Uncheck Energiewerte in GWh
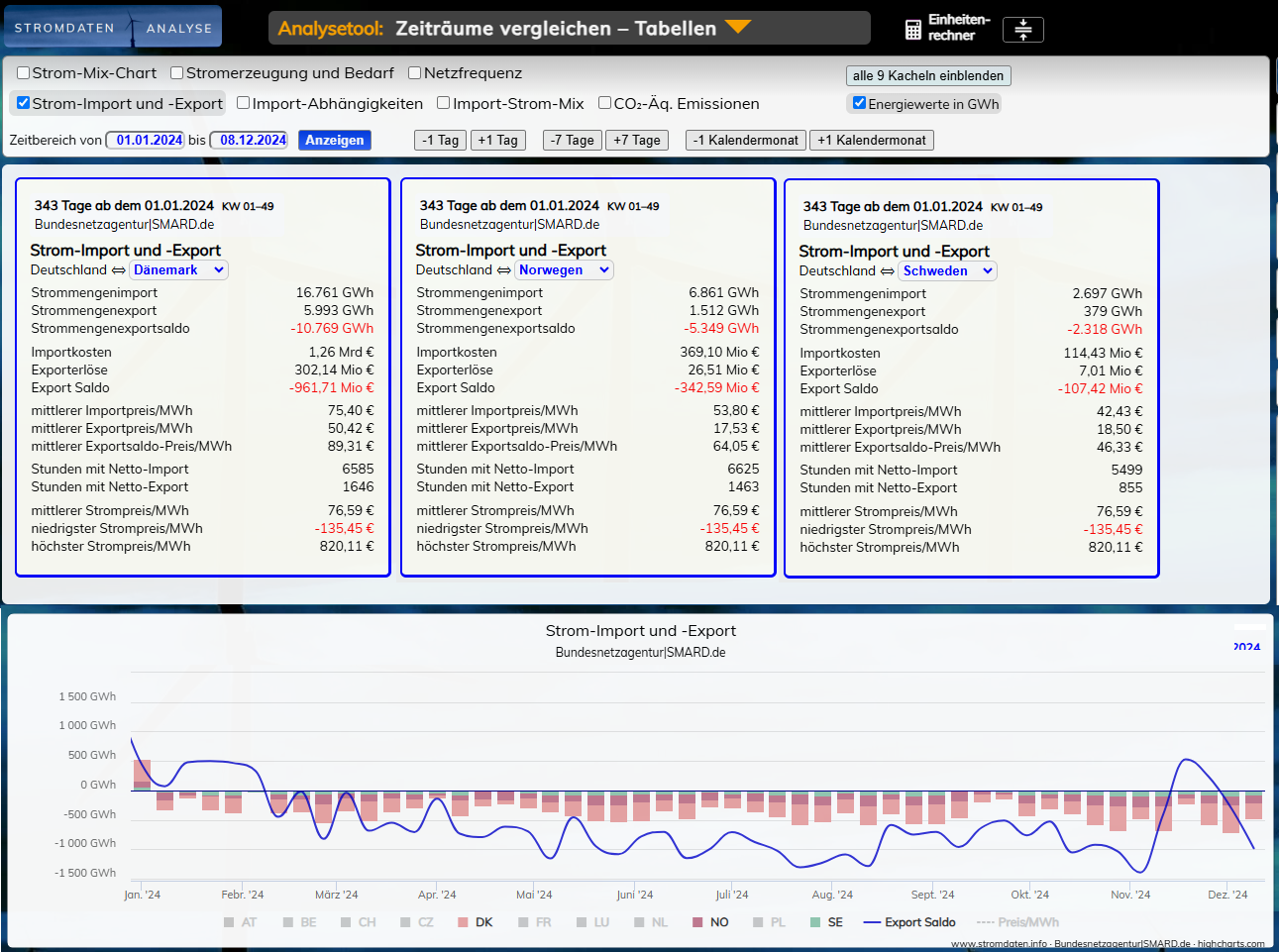This screenshot has width=1279, height=952. [x=859, y=103]
